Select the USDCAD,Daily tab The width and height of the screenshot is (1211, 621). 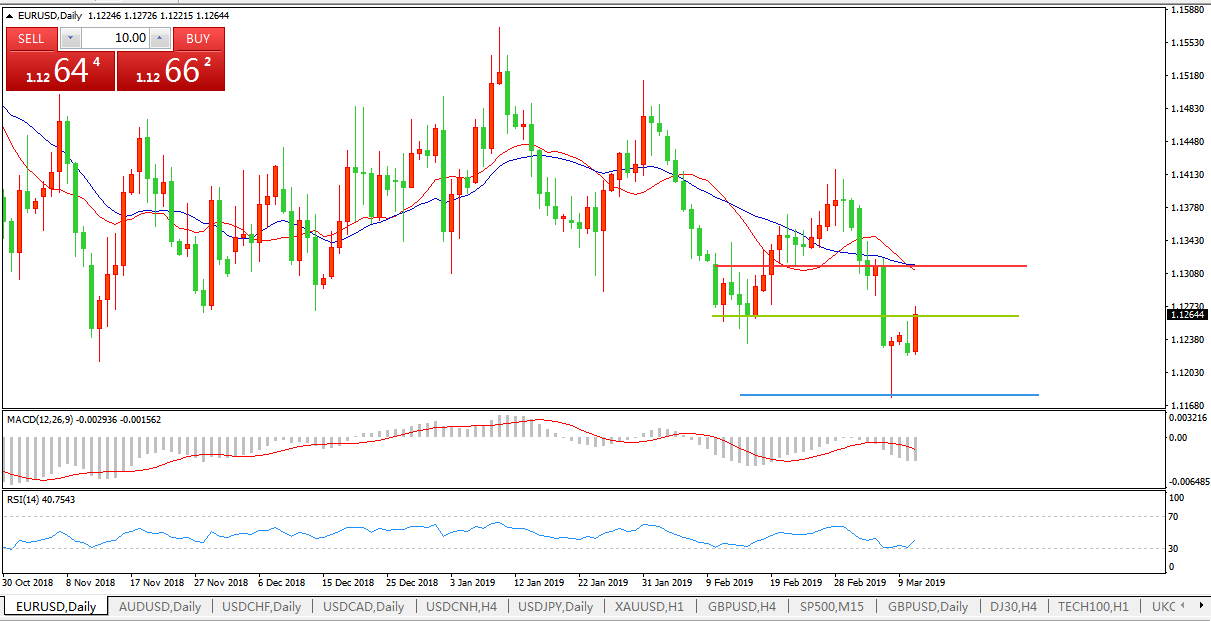364,606
